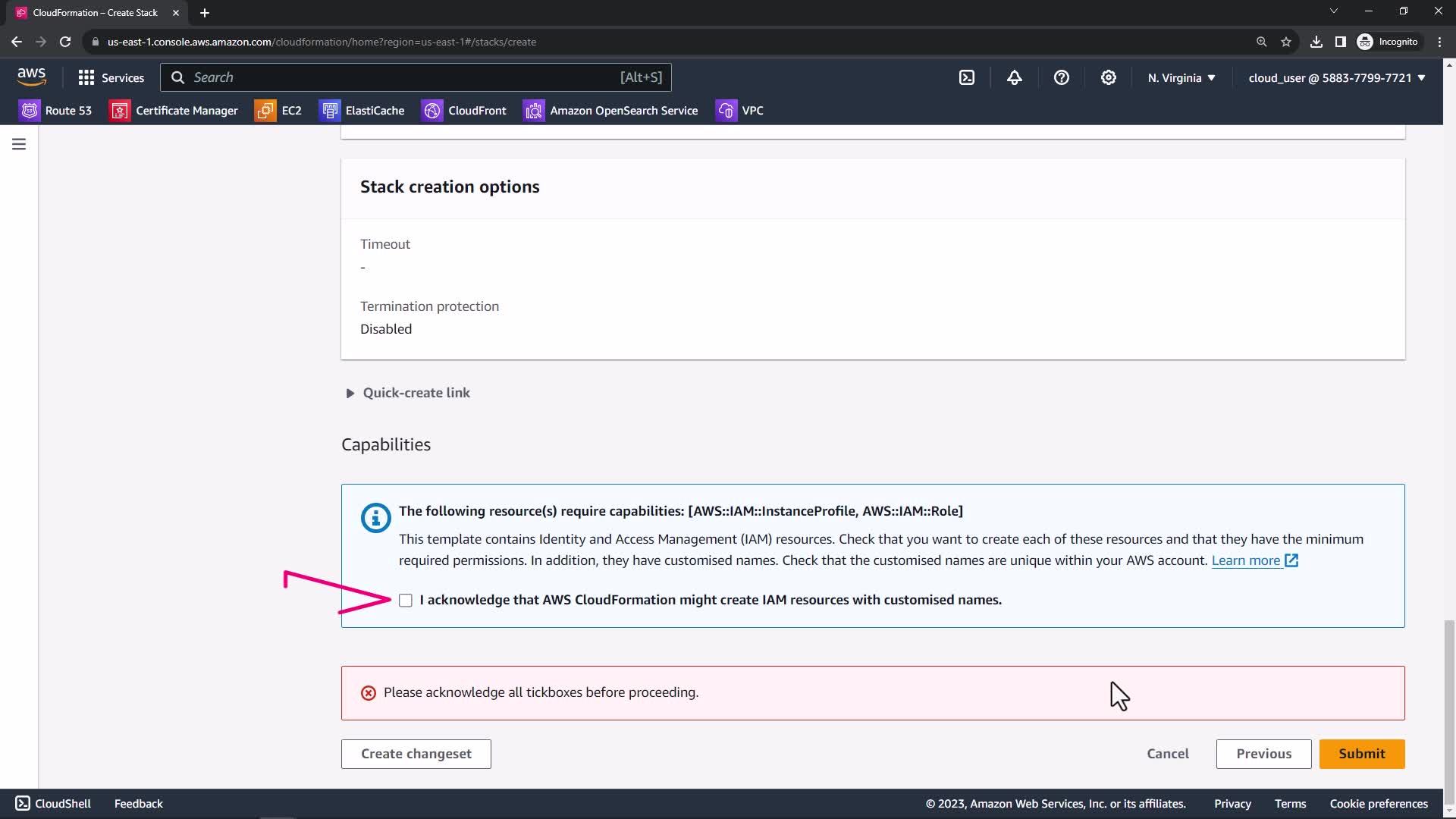Open the left hamburger navigation menu

tap(19, 144)
